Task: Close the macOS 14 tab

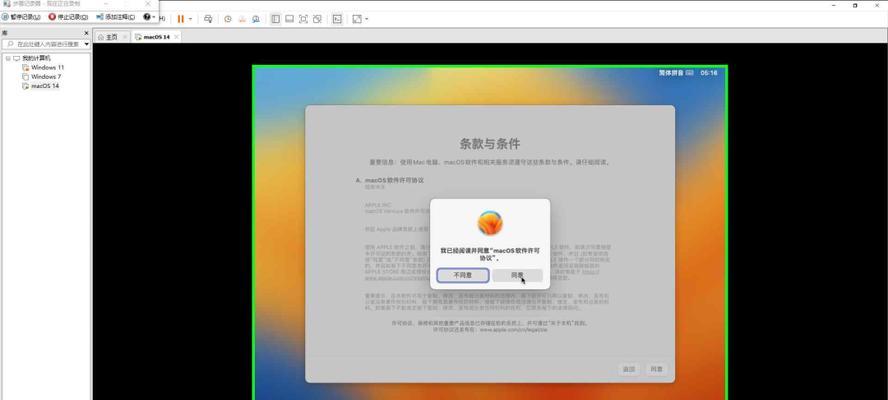Action: coord(176,37)
